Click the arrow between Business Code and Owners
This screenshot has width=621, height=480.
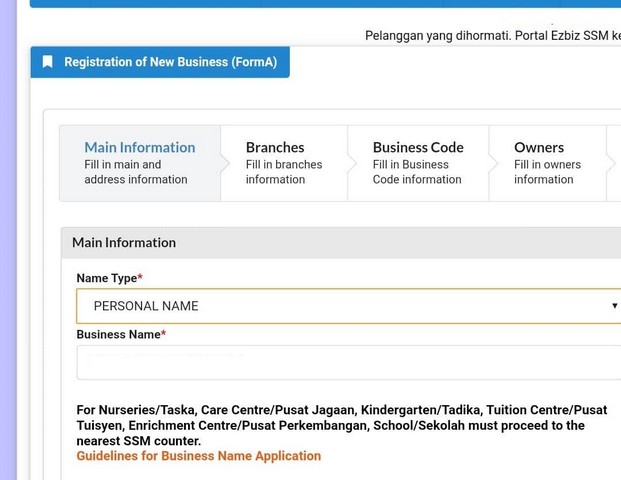[493, 163]
